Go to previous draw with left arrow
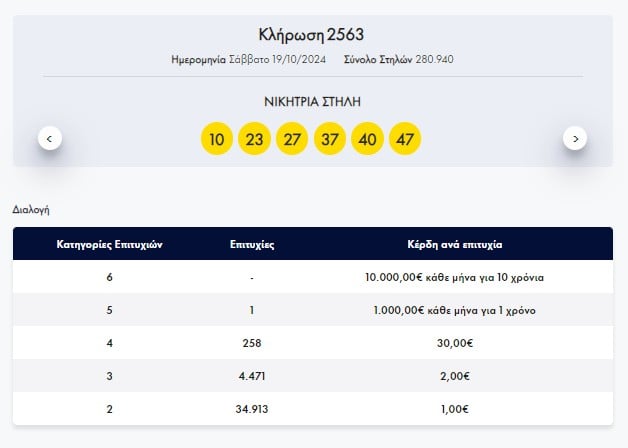The width and height of the screenshot is (628, 448). [x=50, y=139]
